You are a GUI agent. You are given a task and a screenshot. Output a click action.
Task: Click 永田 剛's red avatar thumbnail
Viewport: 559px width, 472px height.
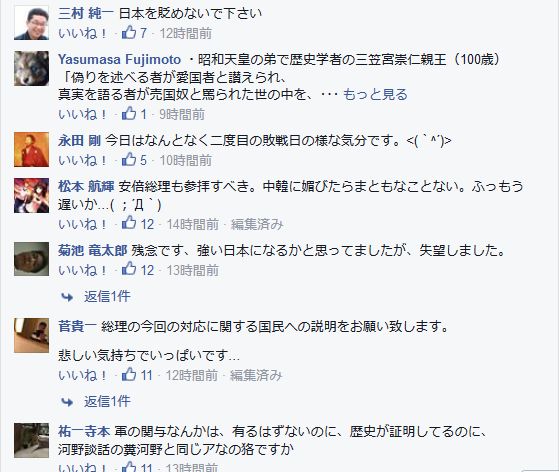click(31, 149)
